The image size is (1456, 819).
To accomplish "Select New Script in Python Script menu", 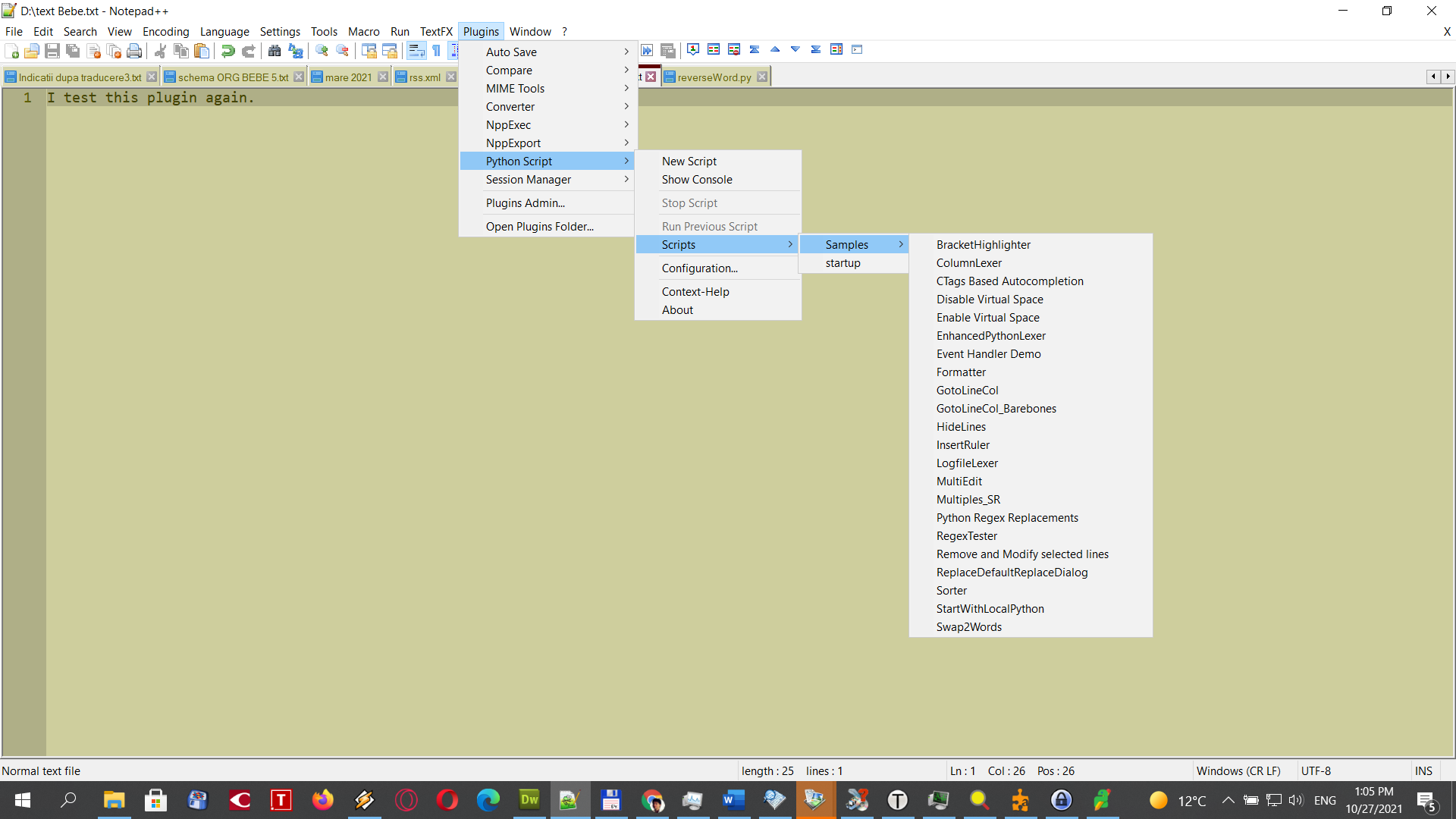I will click(717, 161).
